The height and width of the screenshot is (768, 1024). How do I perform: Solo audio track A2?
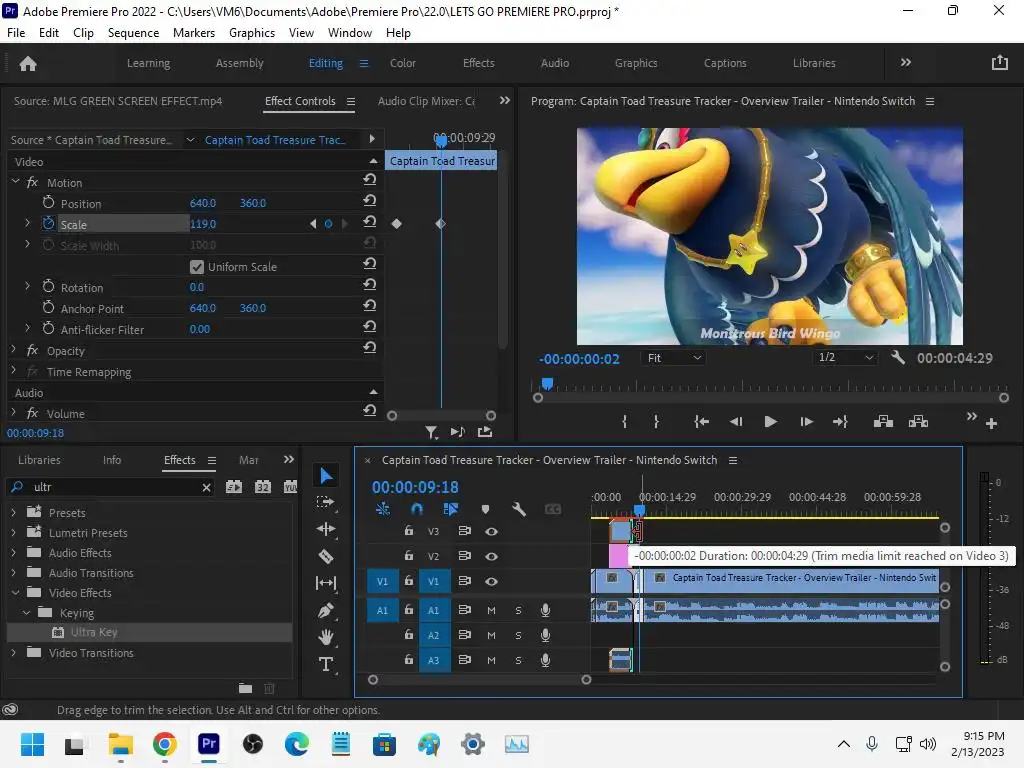coord(519,635)
